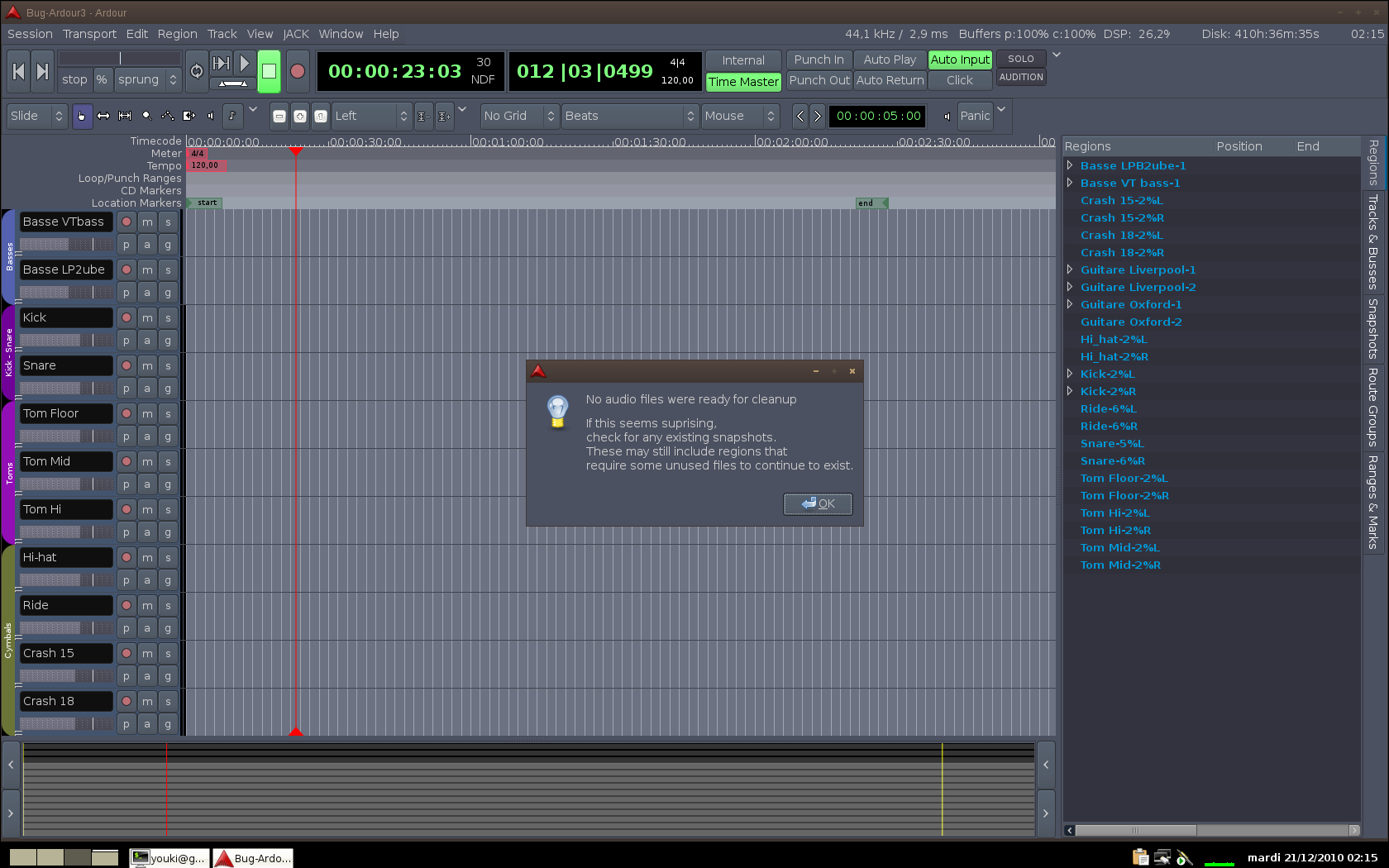Open the No Grid snap dropdown
This screenshot has height=868, width=1389.
(x=520, y=116)
